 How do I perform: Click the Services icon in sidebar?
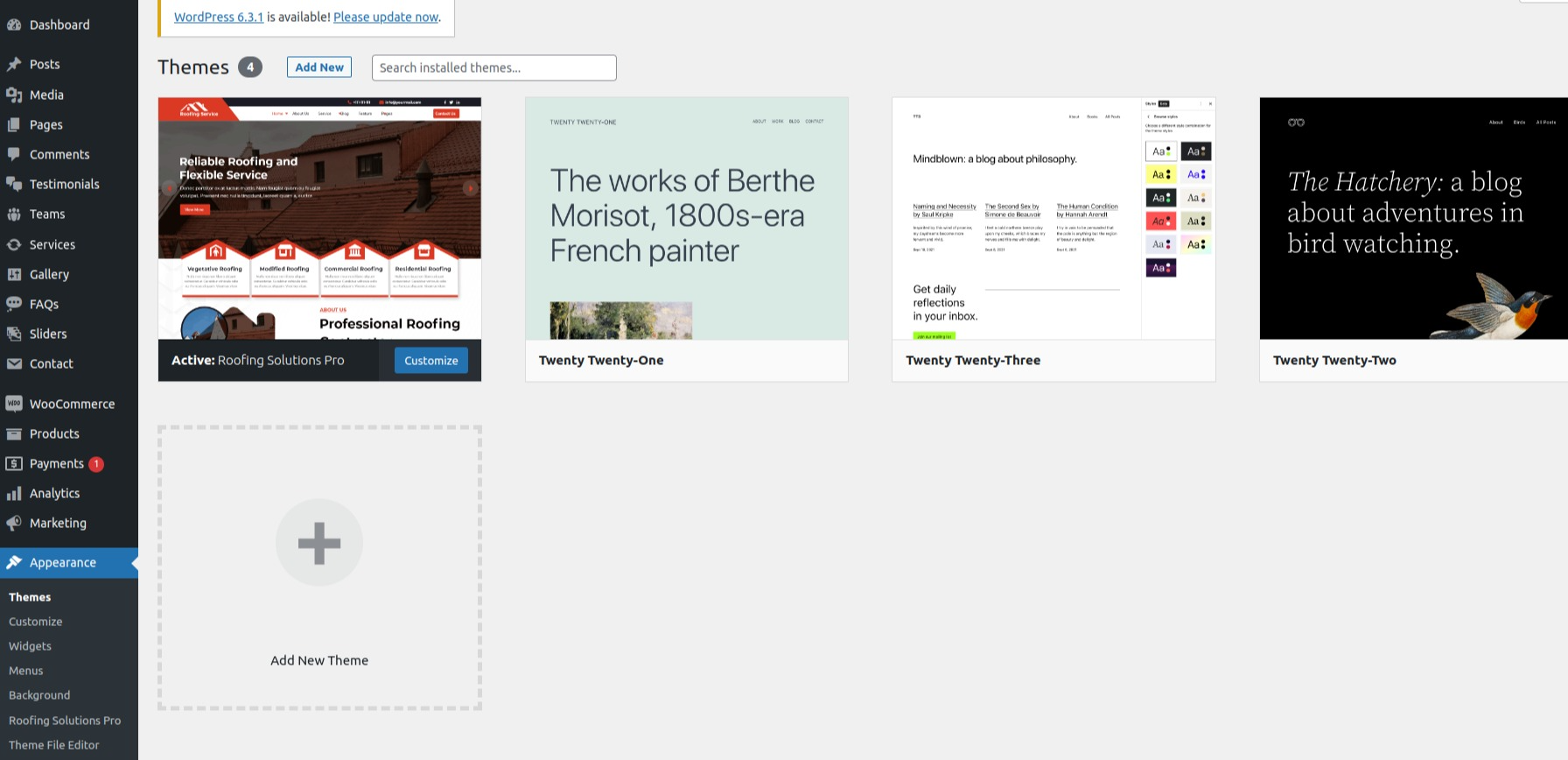pos(14,244)
